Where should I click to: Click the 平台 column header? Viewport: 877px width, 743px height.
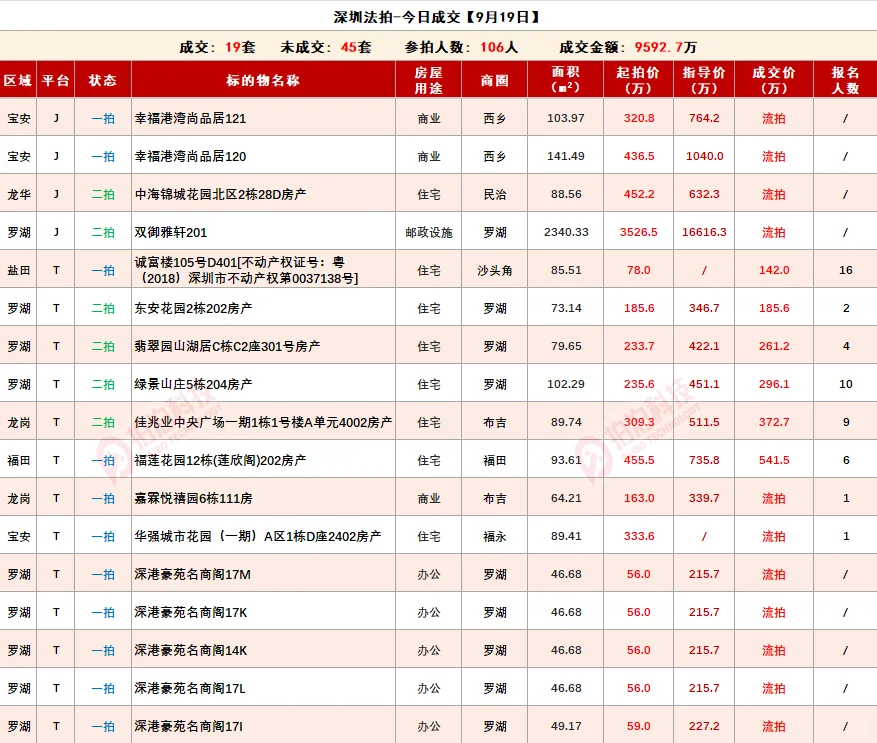click(x=55, y=80)
